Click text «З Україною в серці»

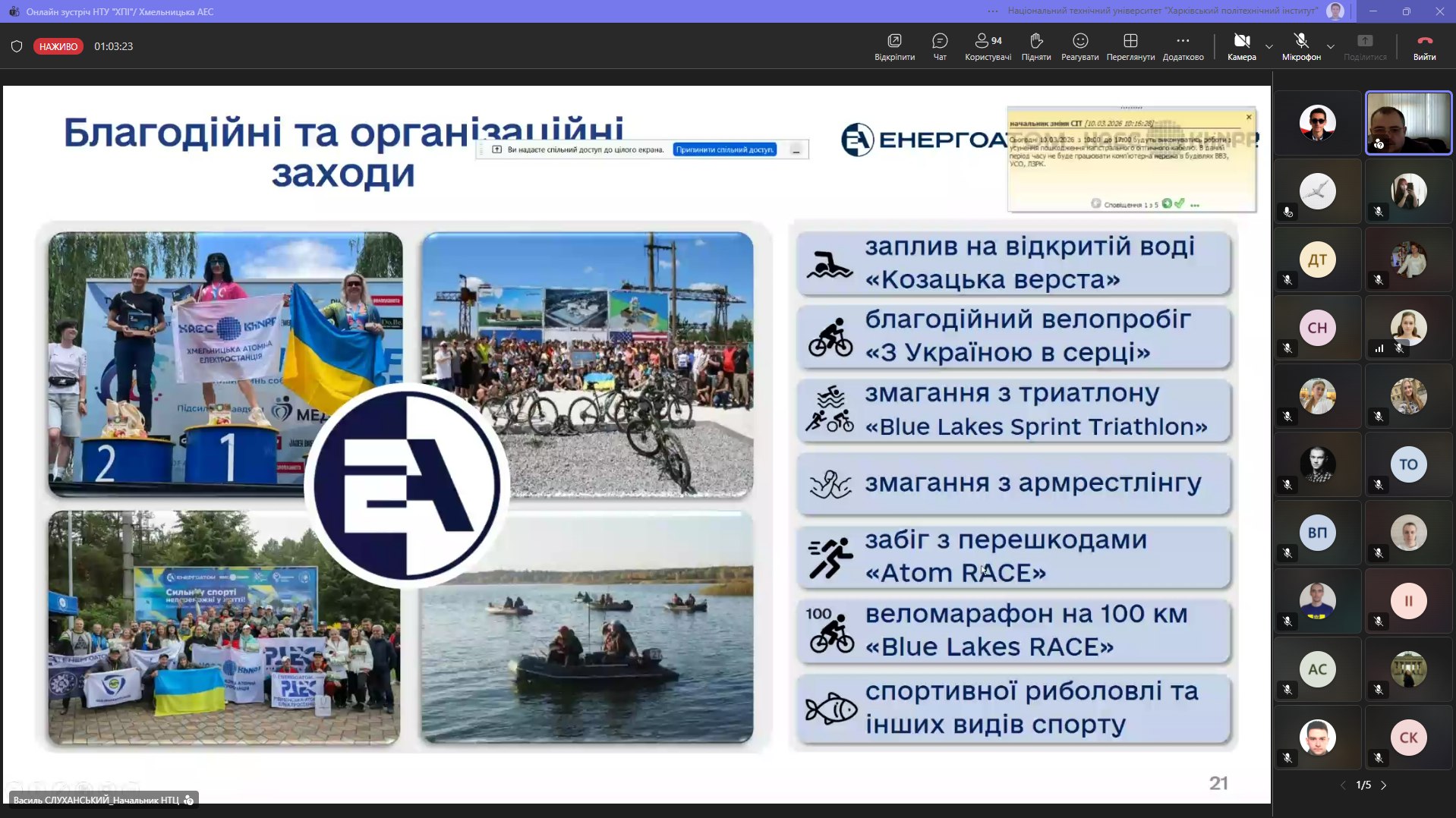point(1007,352)
